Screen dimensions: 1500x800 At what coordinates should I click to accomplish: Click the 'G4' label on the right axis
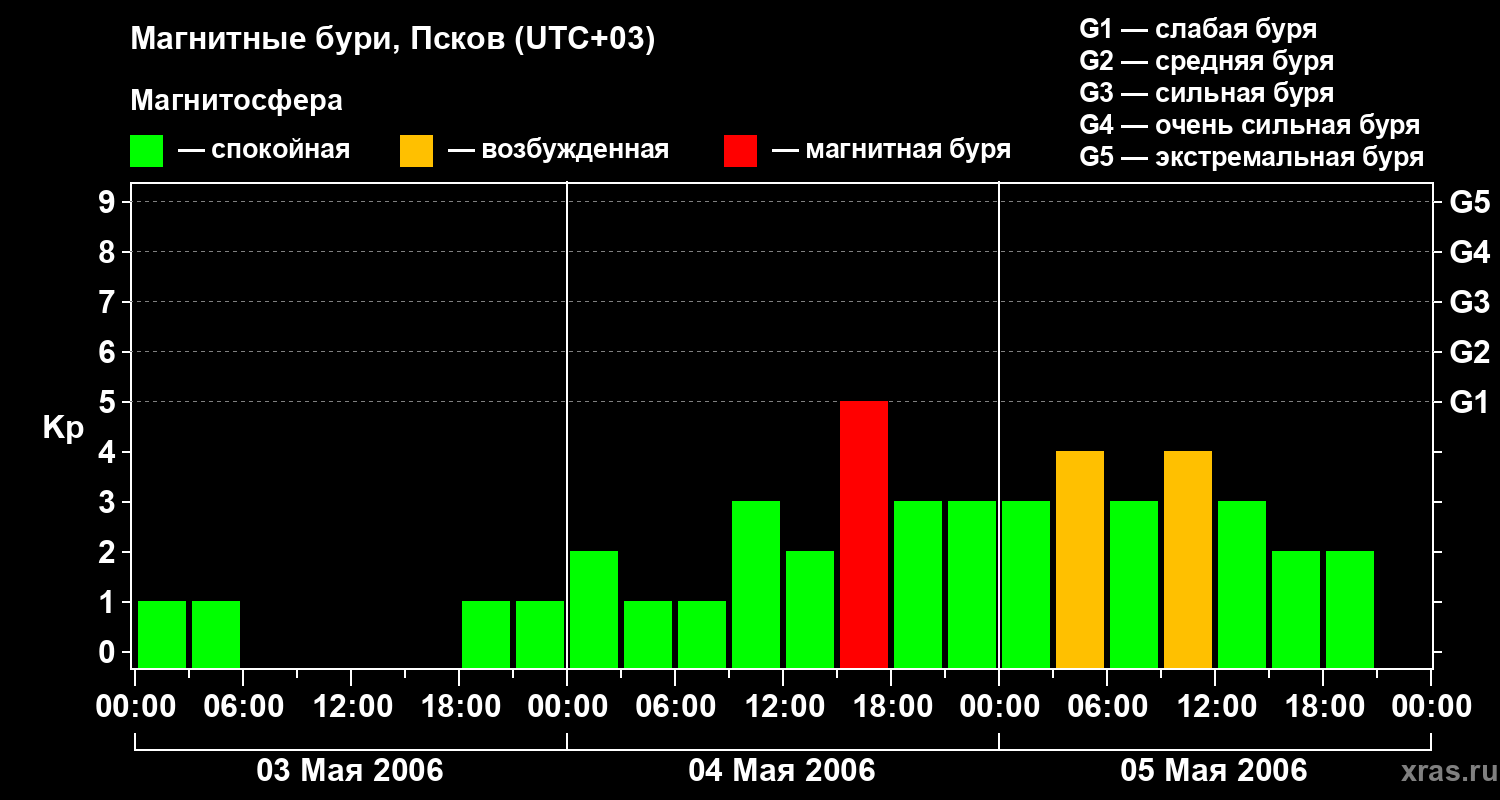point(1469,252)
